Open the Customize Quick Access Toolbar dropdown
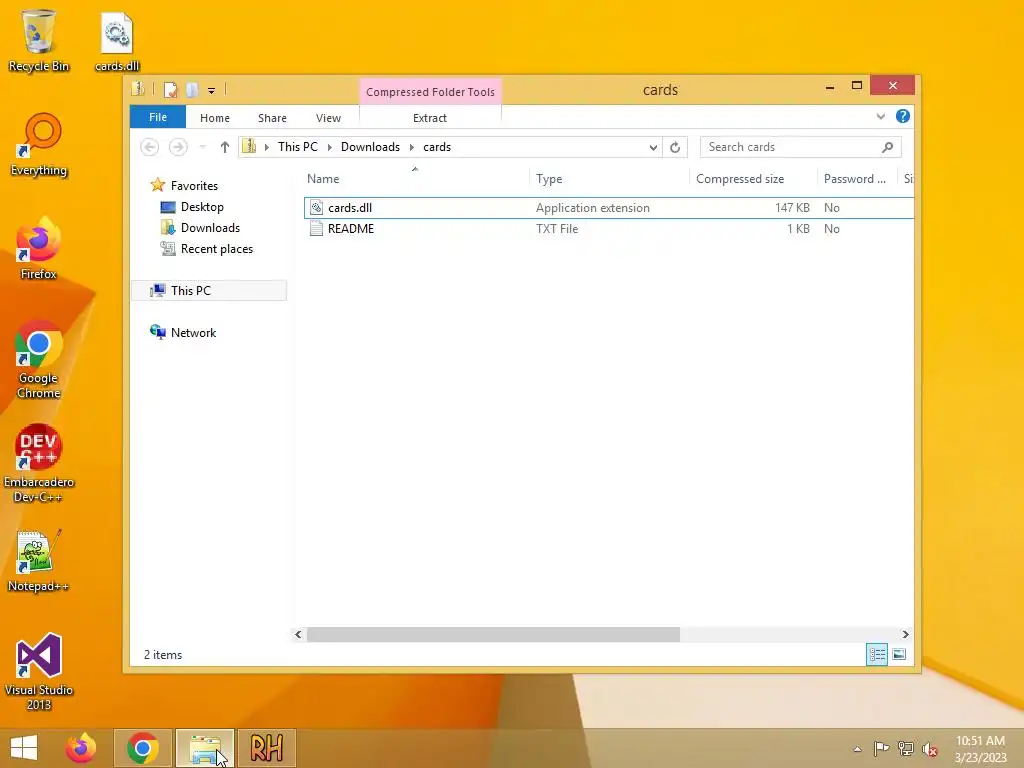1024x768 pixels. coord(212,91)
